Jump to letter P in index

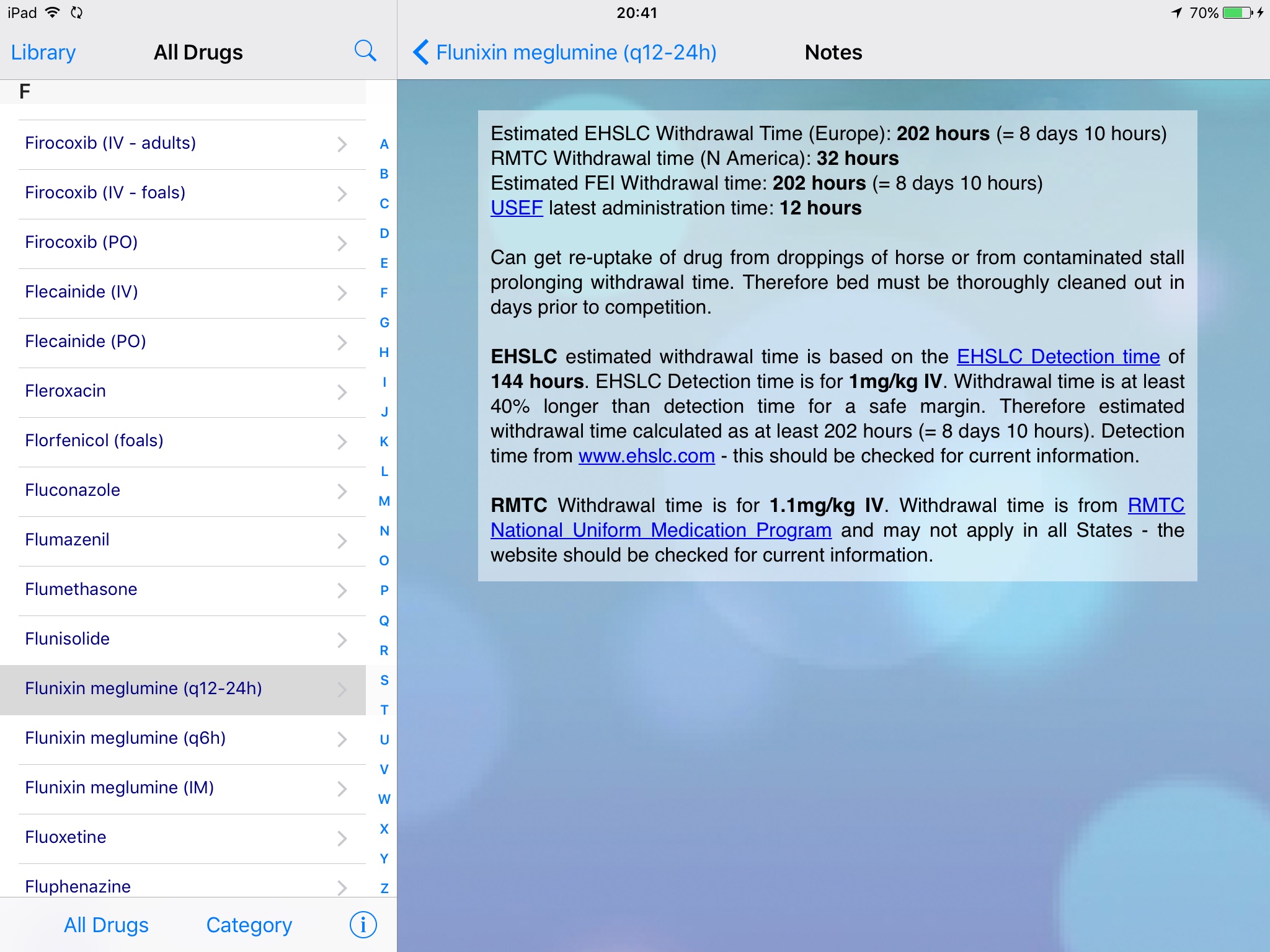(x=384, y=591)
